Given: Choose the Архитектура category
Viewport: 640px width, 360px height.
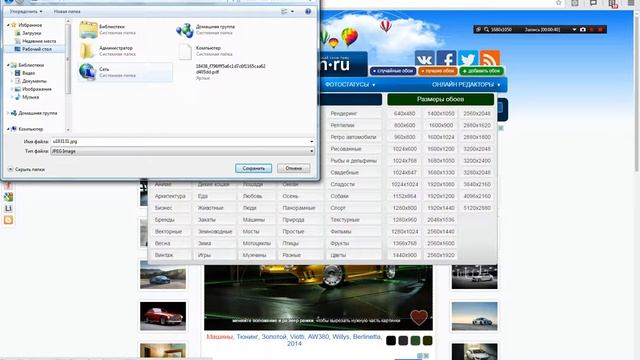Looking at the screenshot, I should pyautogui.click(x=171, y=196).
